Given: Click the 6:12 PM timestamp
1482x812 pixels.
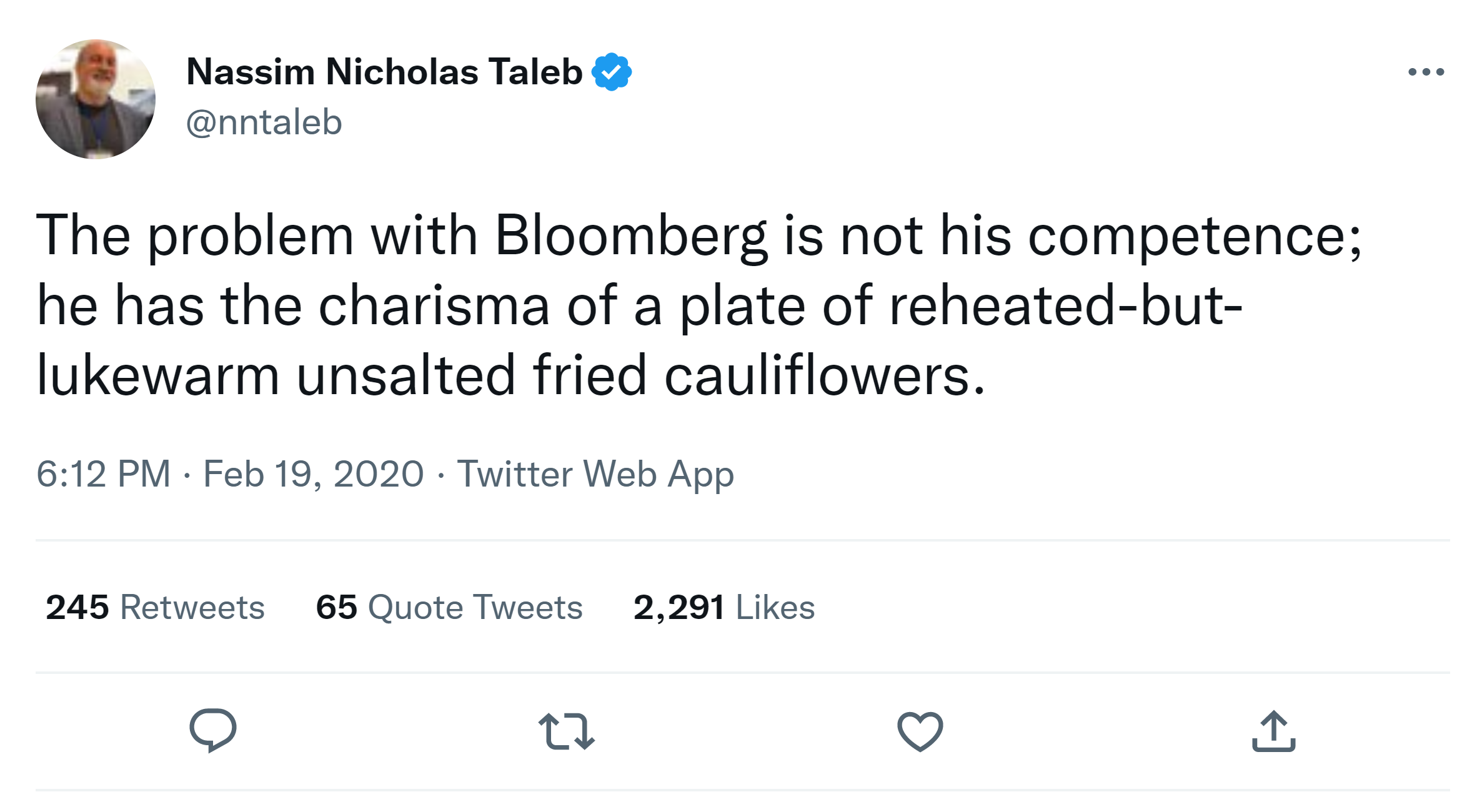Looking at the screenshot, I should (103, 474).
